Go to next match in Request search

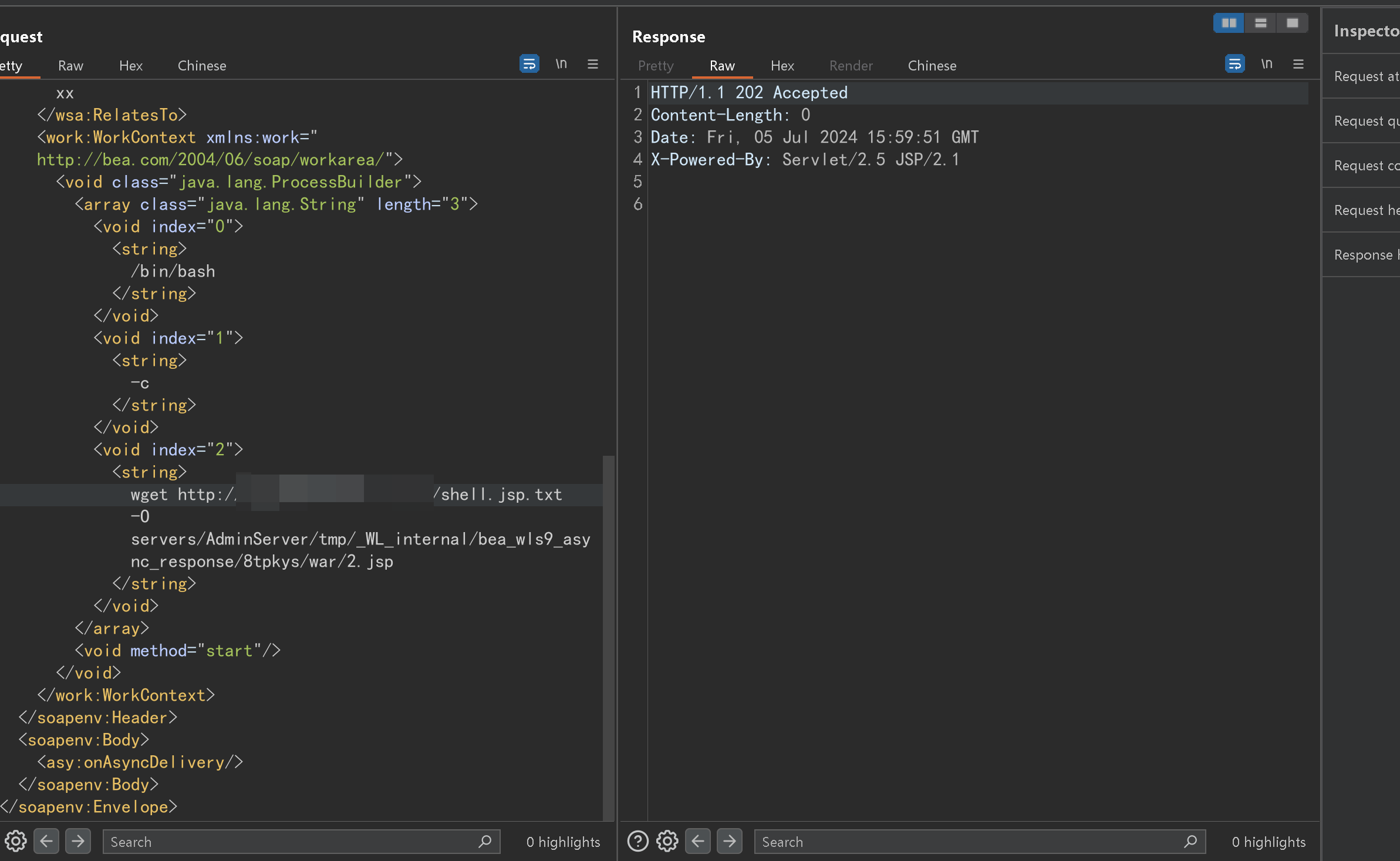(x=78, y=841)
